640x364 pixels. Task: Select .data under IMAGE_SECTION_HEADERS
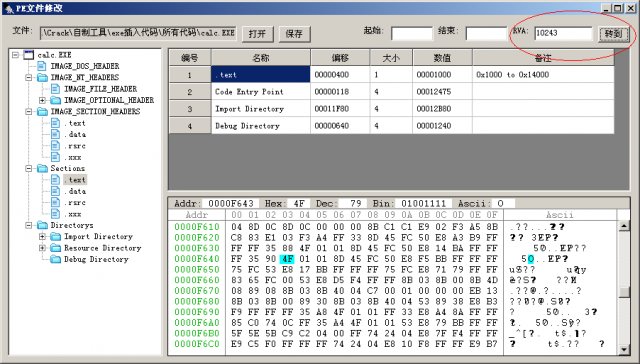coord(75,134)
